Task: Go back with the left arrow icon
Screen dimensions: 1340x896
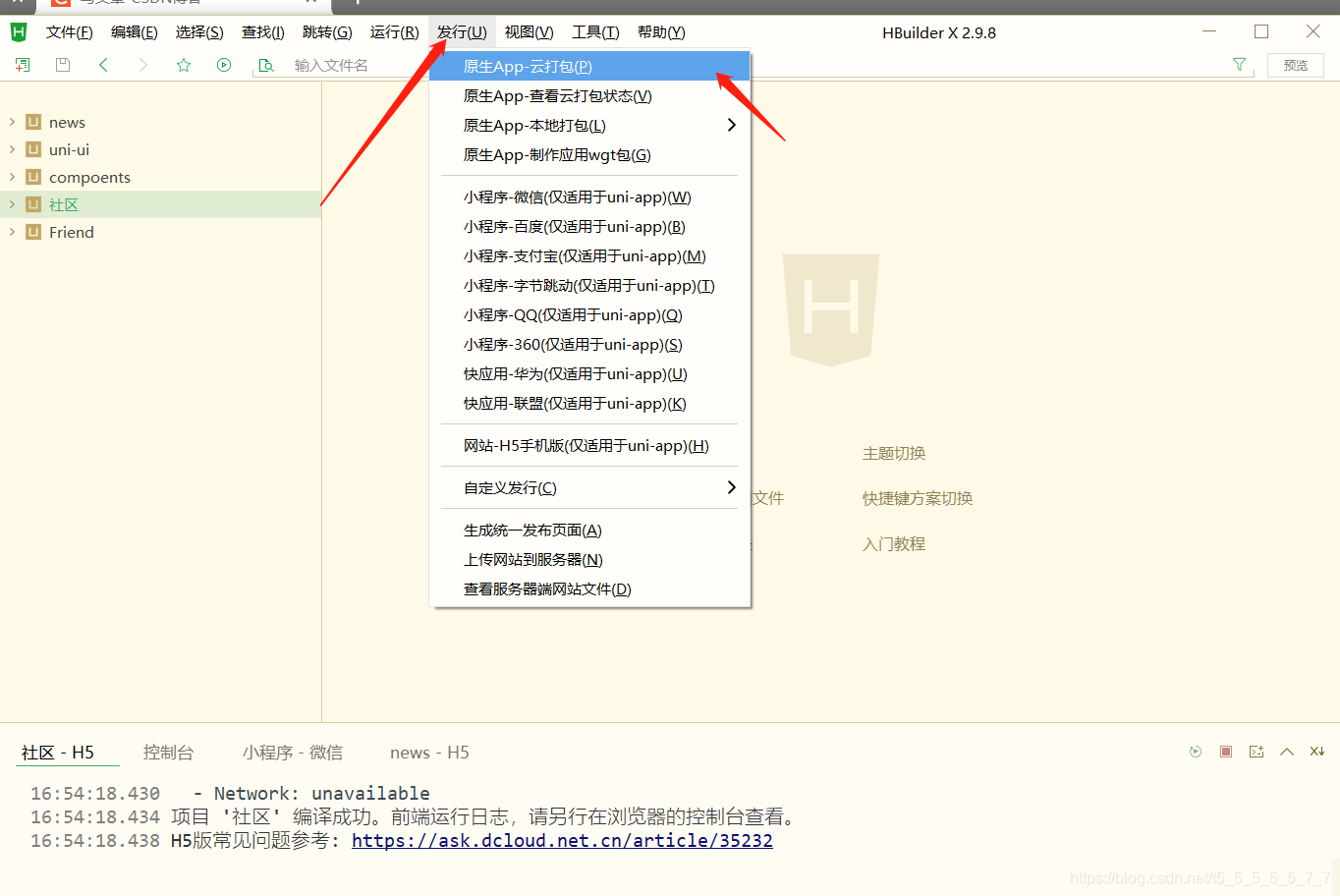Action: [x=103, y=65]
